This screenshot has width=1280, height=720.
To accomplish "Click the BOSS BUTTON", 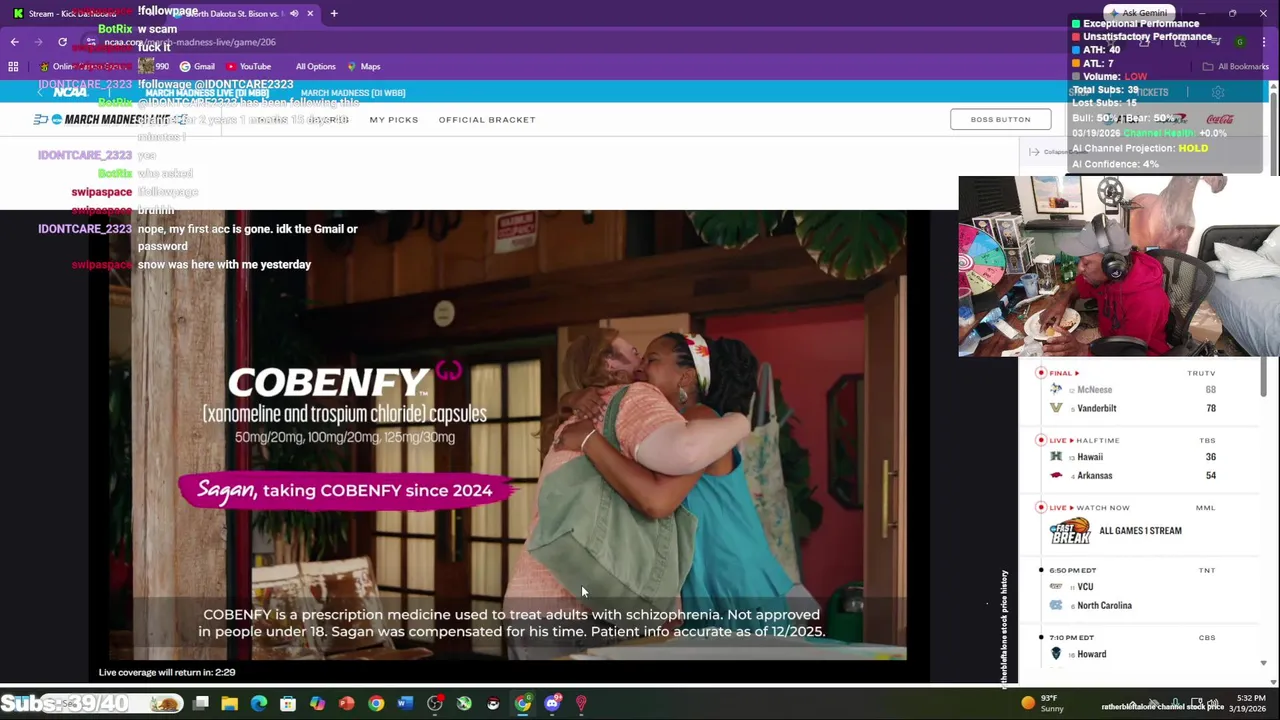I will pos(1000,120).
